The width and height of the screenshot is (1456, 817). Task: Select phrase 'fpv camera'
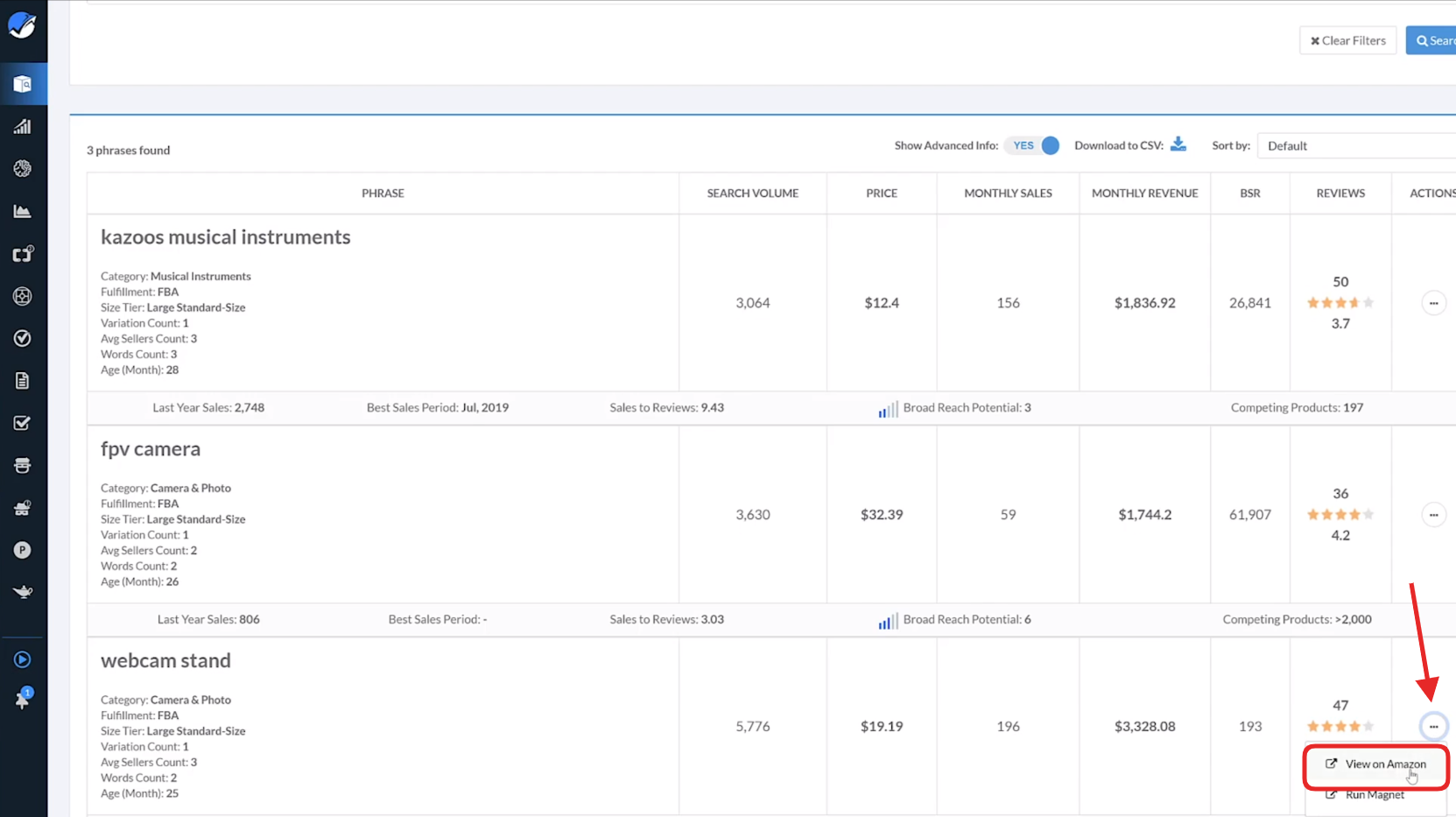(151, 449)
